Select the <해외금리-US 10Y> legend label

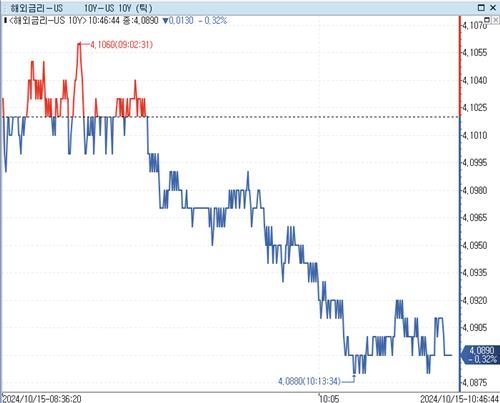pos(47,21)
